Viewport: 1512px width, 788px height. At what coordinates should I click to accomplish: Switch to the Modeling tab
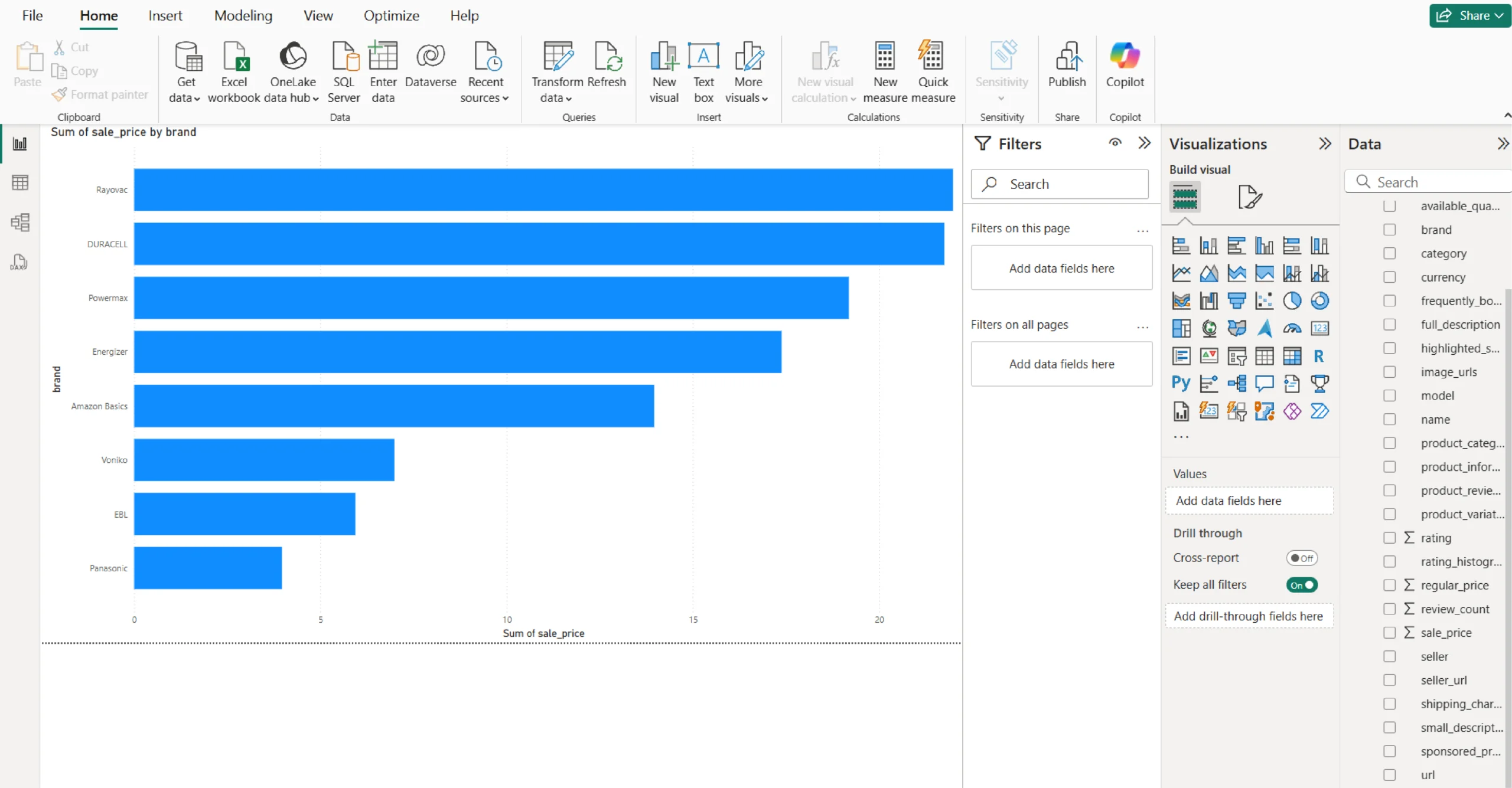point(243,15)
